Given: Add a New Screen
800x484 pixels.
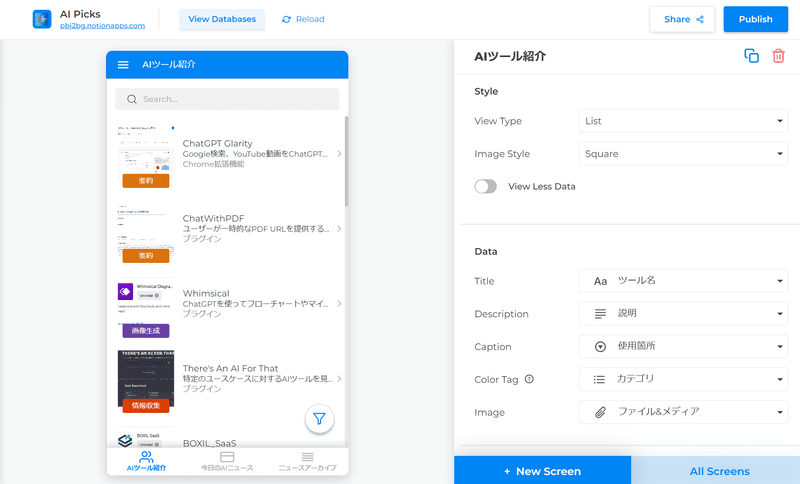Looking at the screenshot, I should [542, 470].
